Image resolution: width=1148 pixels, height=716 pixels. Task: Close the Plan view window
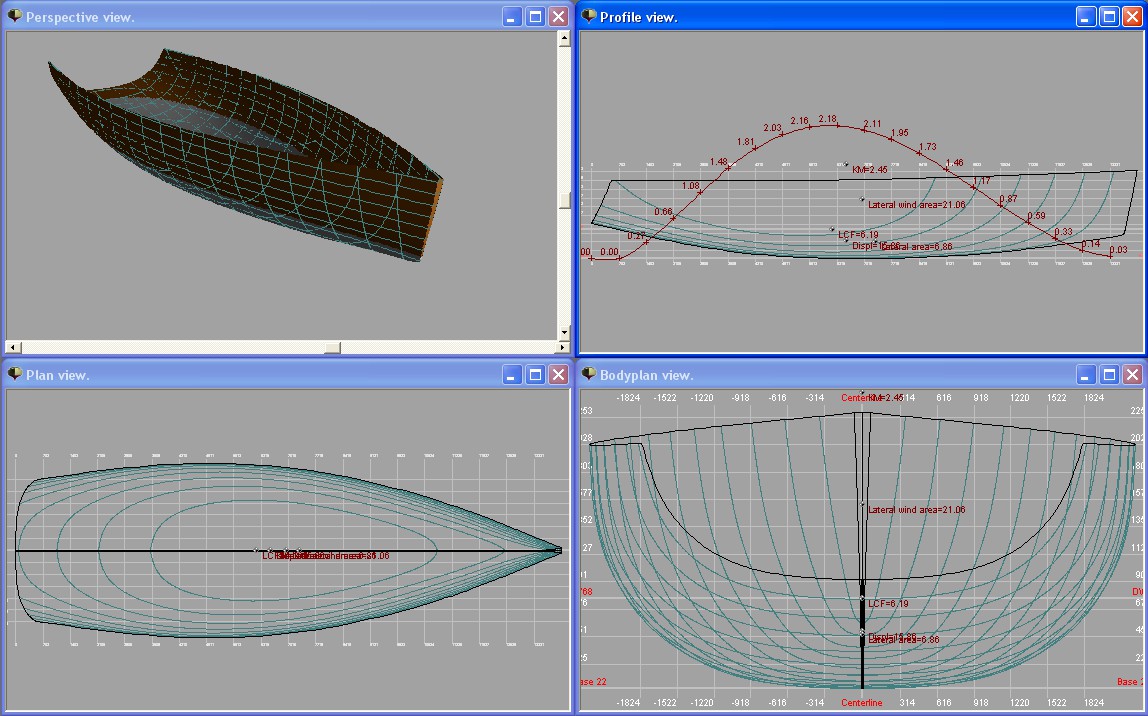tap(559, 374)
